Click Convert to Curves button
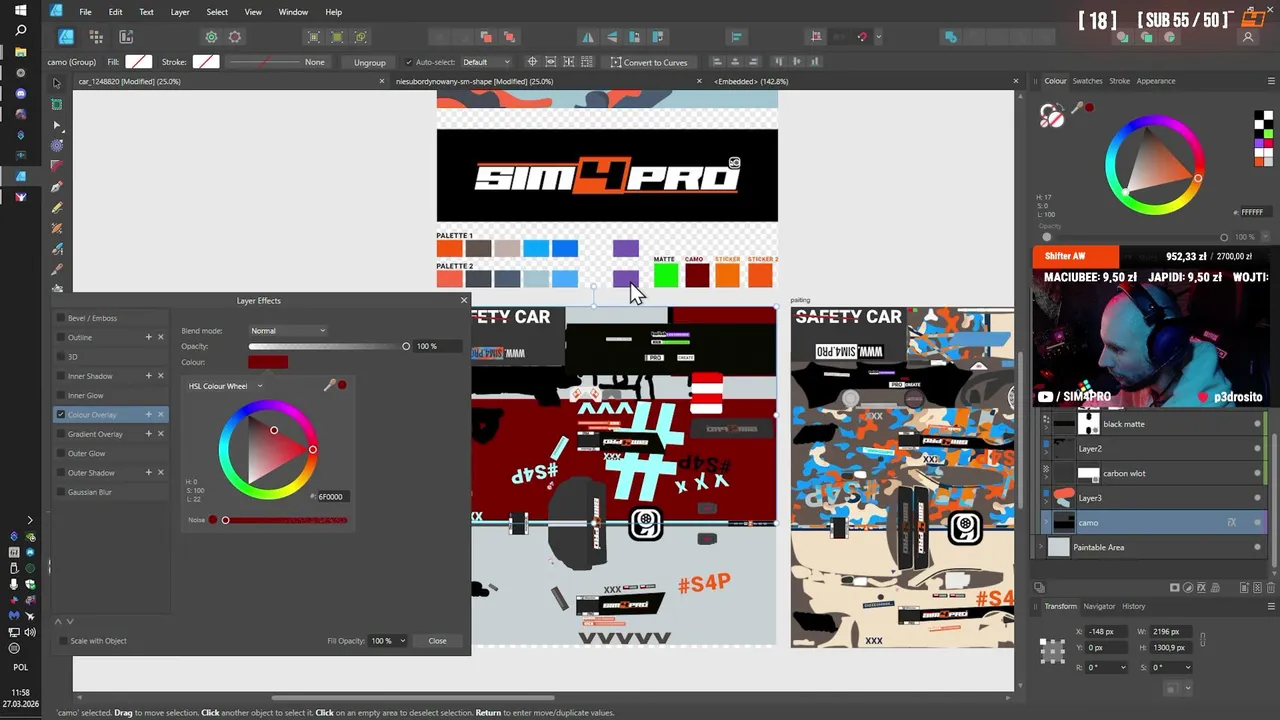 (649, 62)
